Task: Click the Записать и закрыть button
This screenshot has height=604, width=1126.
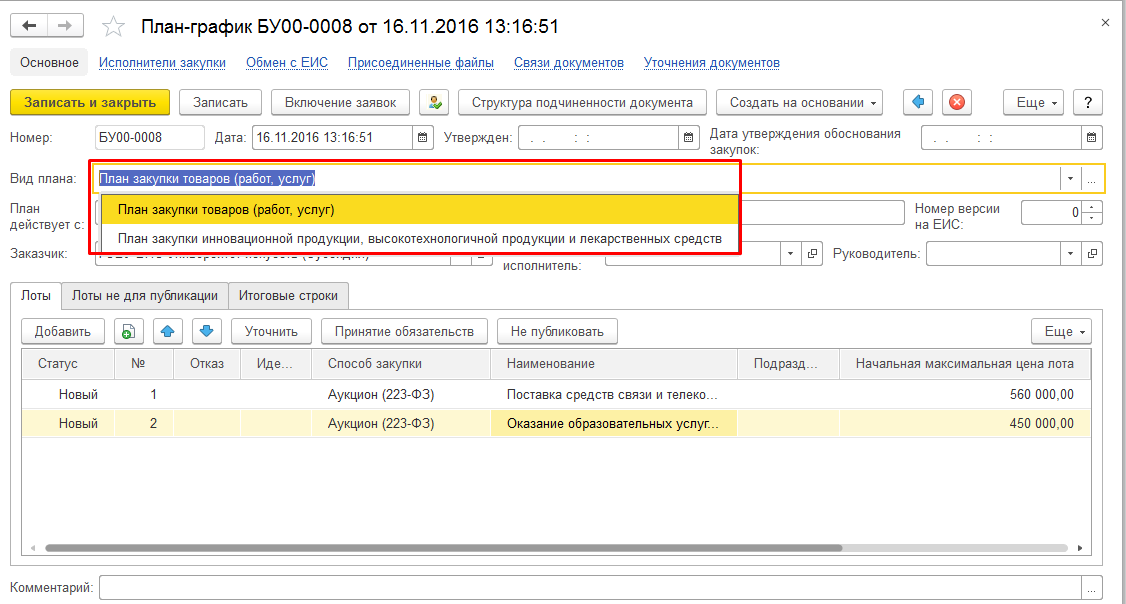Action: tap(90, 103)
